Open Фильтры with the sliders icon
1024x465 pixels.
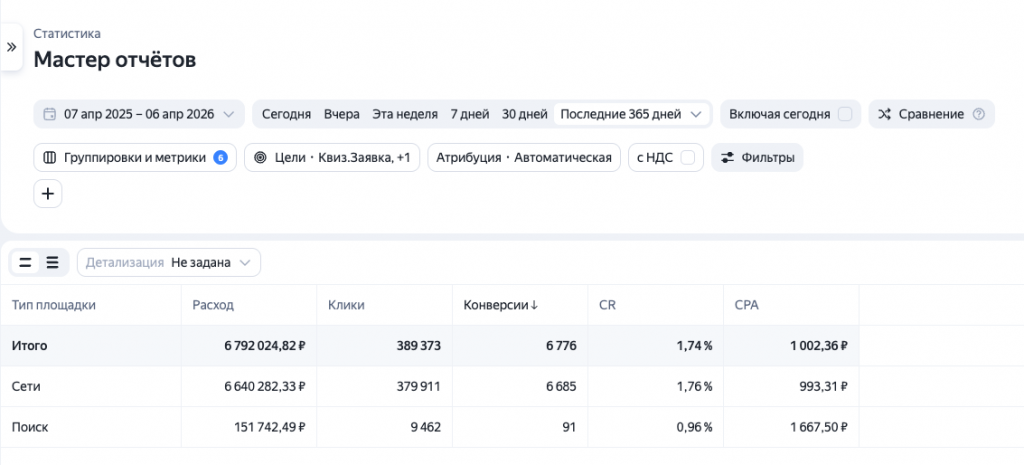click(757, 158)
